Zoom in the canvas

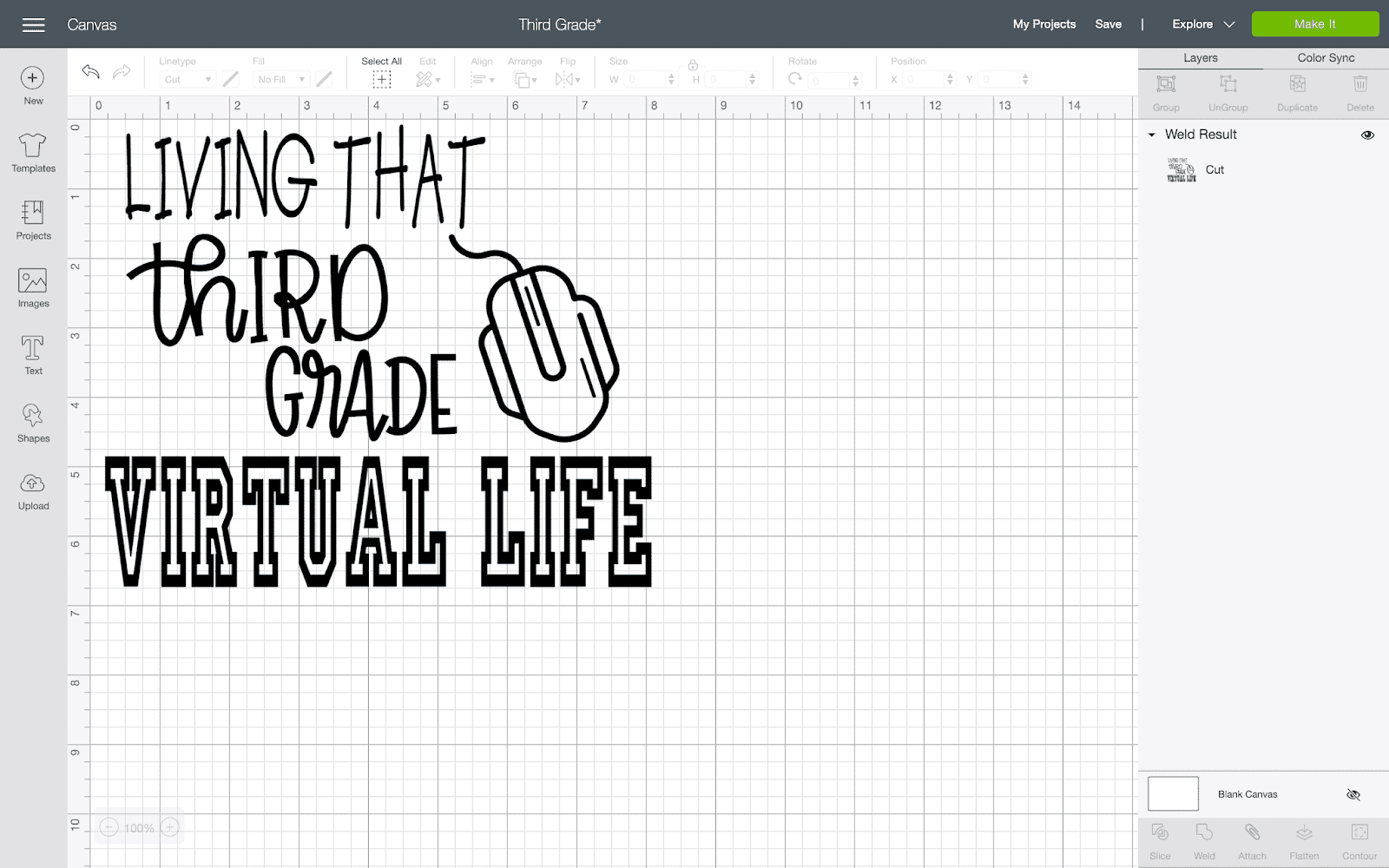(x=170, y=827)
